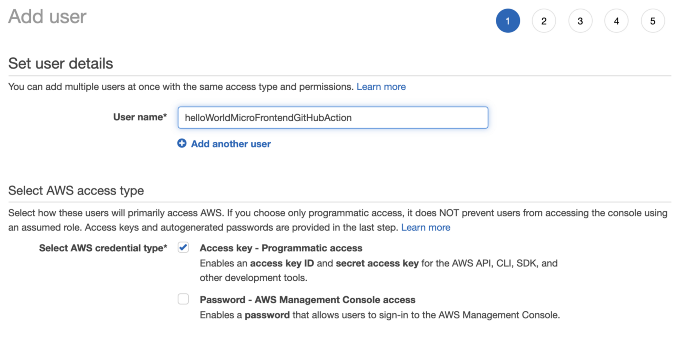Click description about password sign-in to Console
The width and height of the screenshot is (700, 360).
click(379, 315)
